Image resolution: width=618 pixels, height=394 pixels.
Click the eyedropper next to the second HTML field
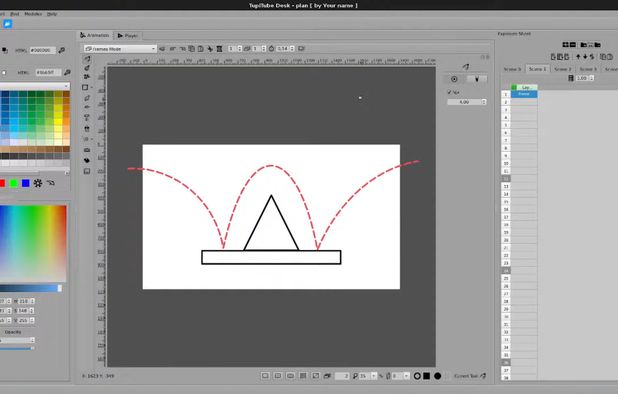pyautogui.click(x=67, y=72)
